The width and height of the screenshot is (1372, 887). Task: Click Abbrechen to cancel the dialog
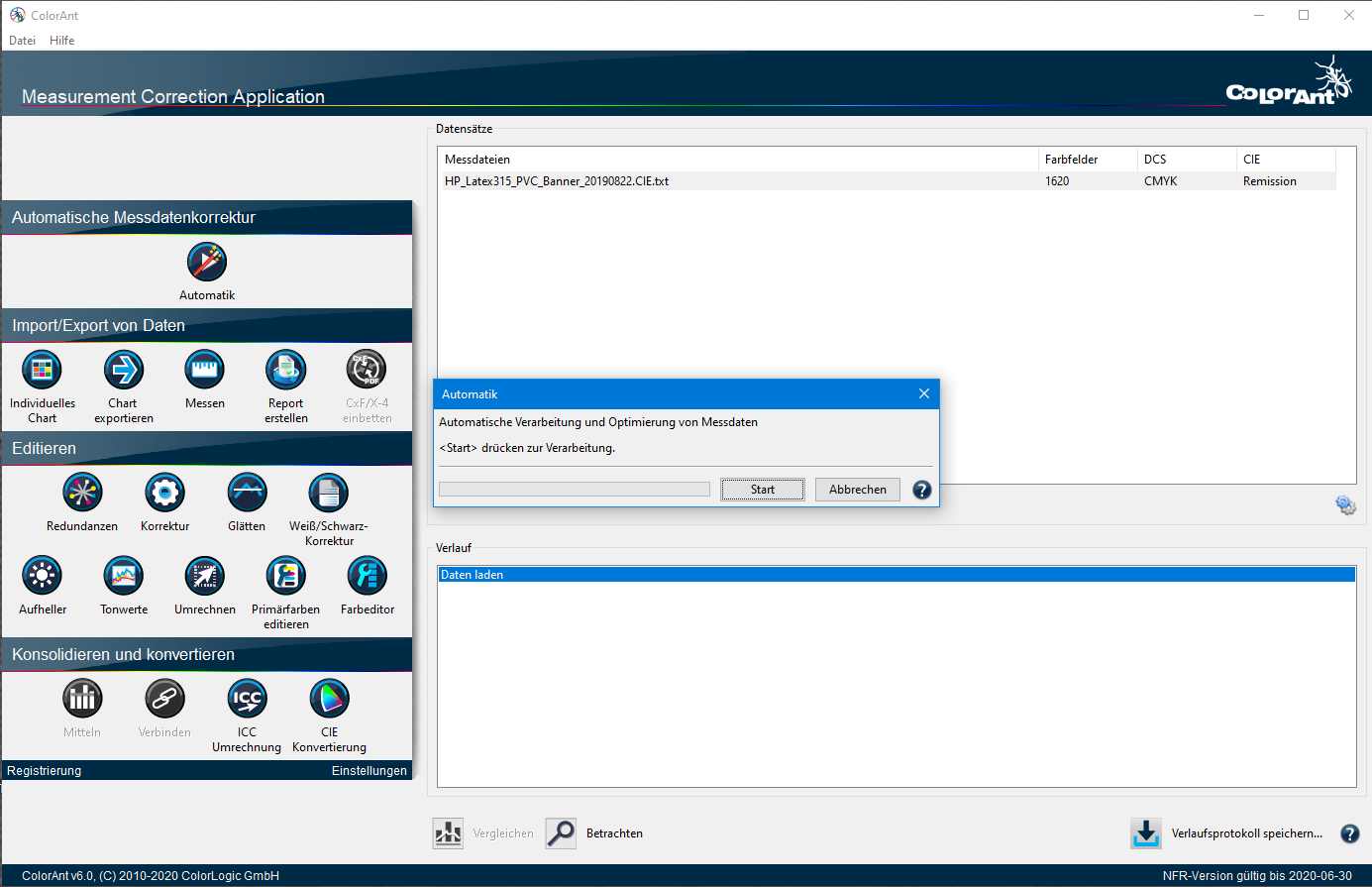[x=857, y=490]
